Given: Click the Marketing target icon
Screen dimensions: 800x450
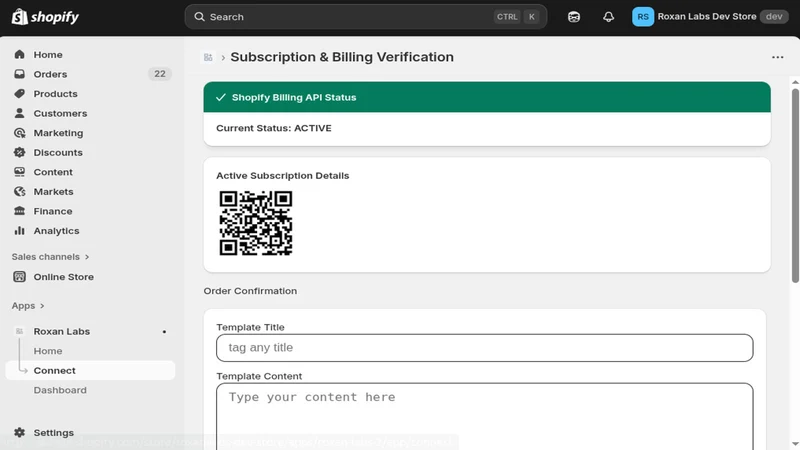Looking at the screenshot, I should pyautogui.click(x=19, y=133).
